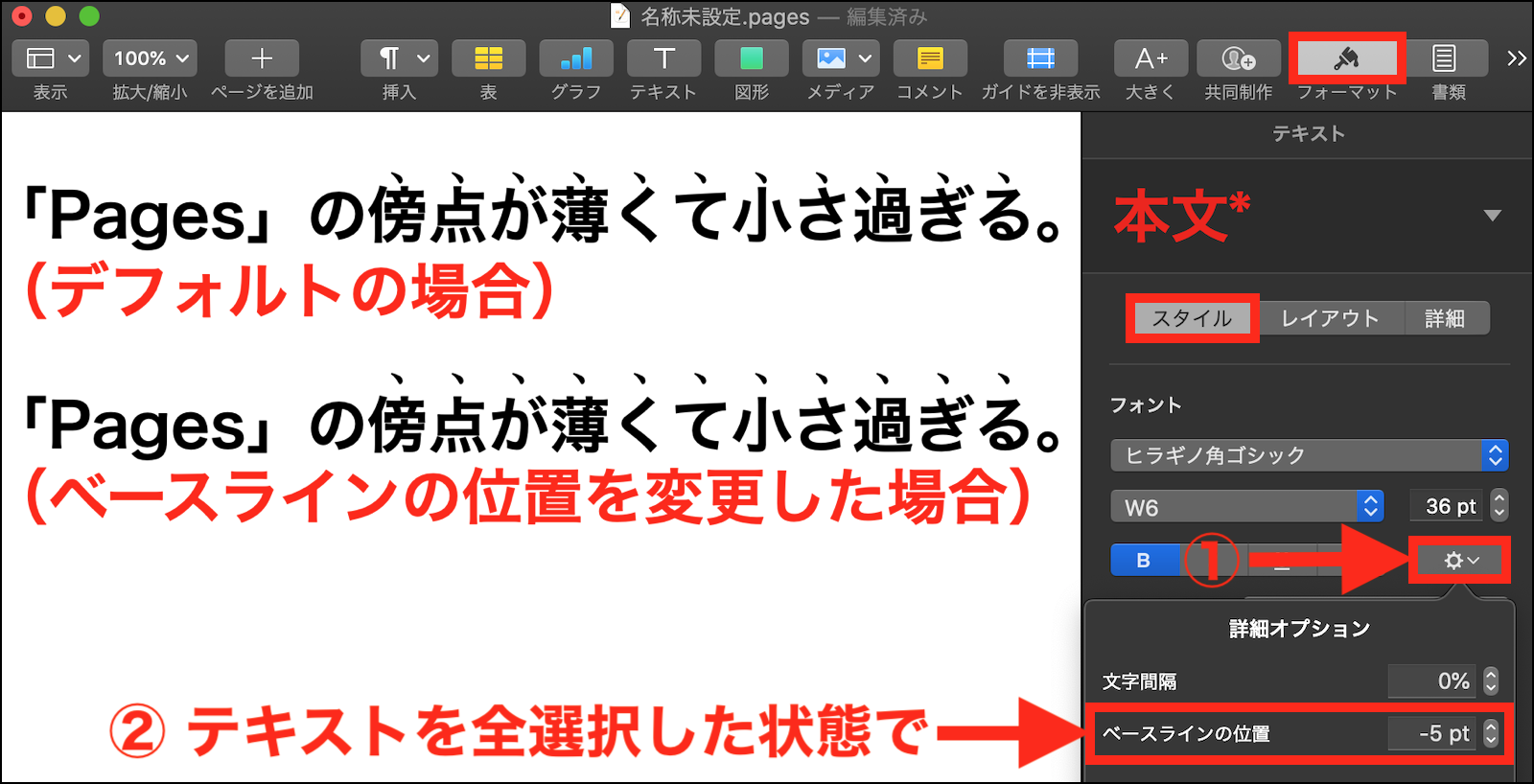The image size is (1534, 784).
Task: Add a page with the ページを追加 plus button
Action: 262,58
